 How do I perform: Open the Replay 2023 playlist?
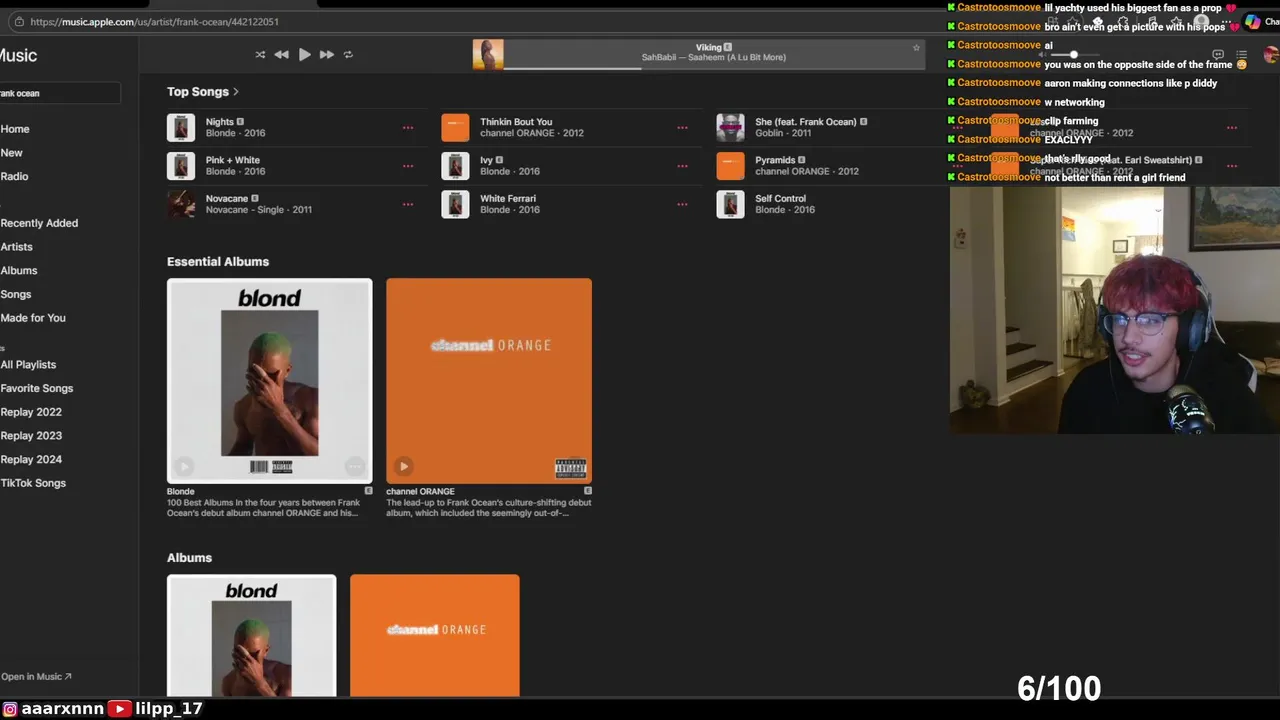(31, 436)
